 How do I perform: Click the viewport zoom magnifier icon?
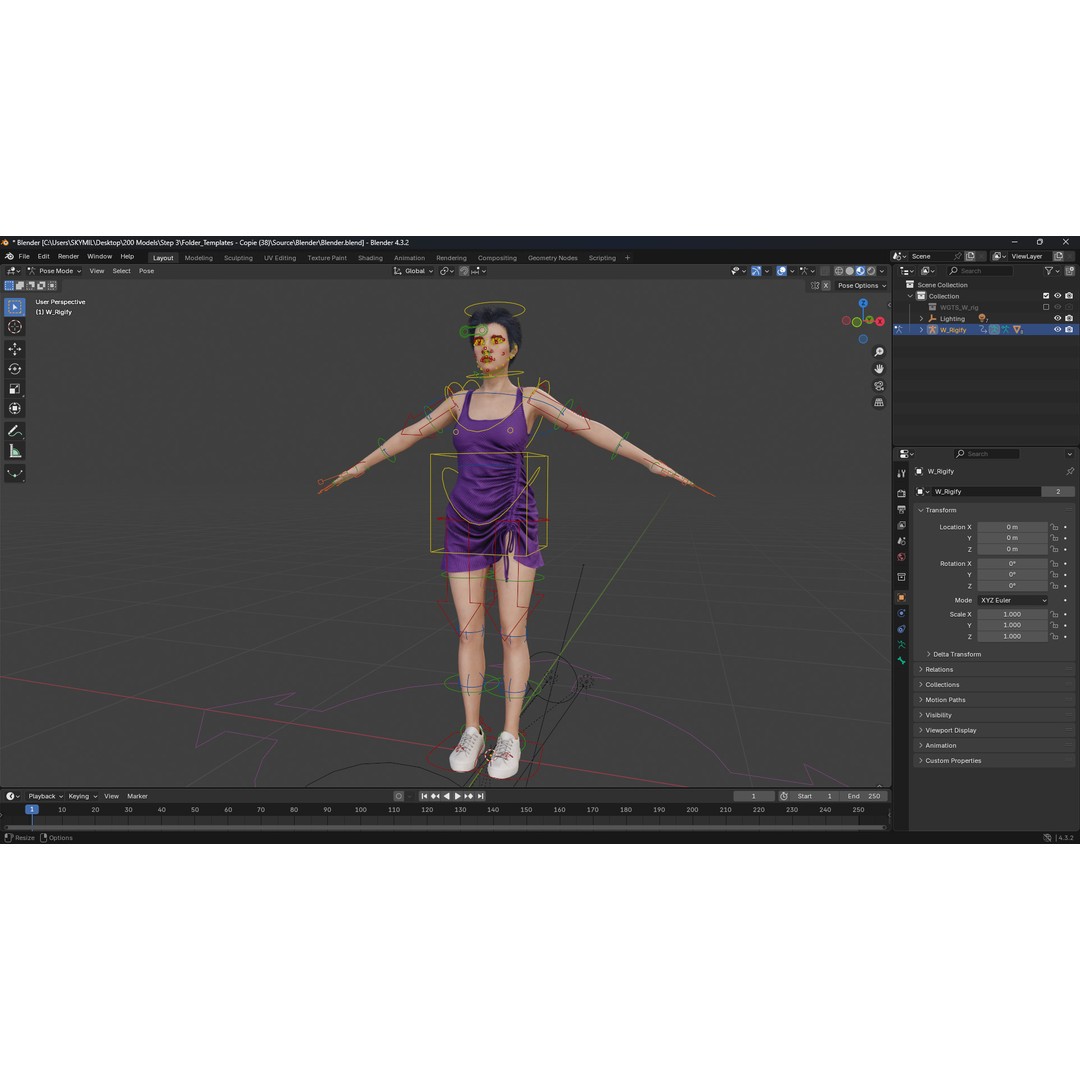(879, 352)
